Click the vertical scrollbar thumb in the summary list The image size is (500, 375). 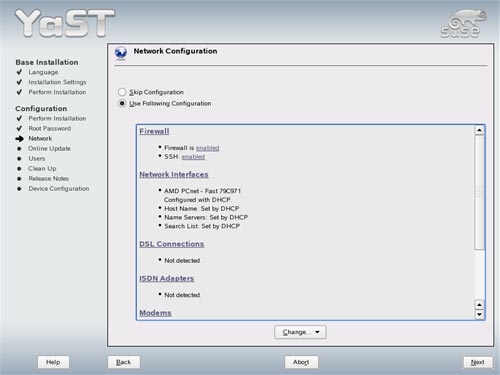tap(479, 192)
